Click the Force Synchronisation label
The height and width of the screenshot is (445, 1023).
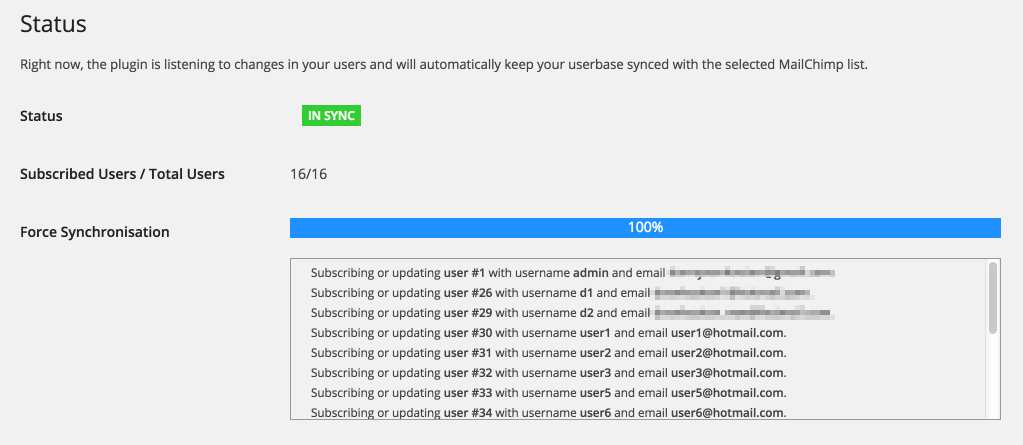95,232
